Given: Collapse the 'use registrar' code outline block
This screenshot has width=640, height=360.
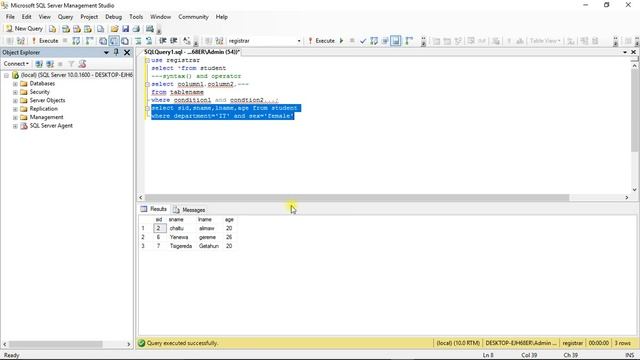Looking at the screenshot, I should [147, 60].
